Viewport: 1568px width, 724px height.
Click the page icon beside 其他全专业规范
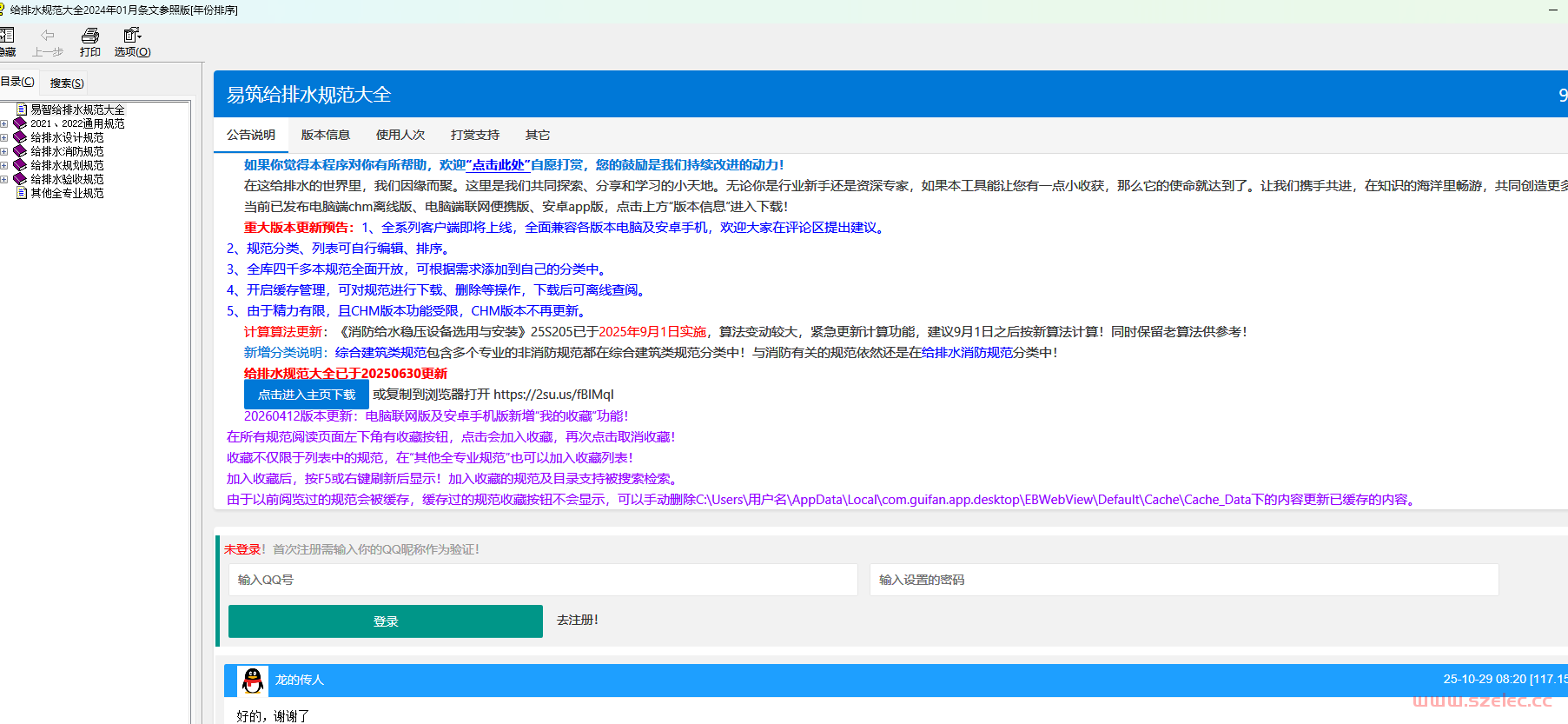[x=22, y=193]
